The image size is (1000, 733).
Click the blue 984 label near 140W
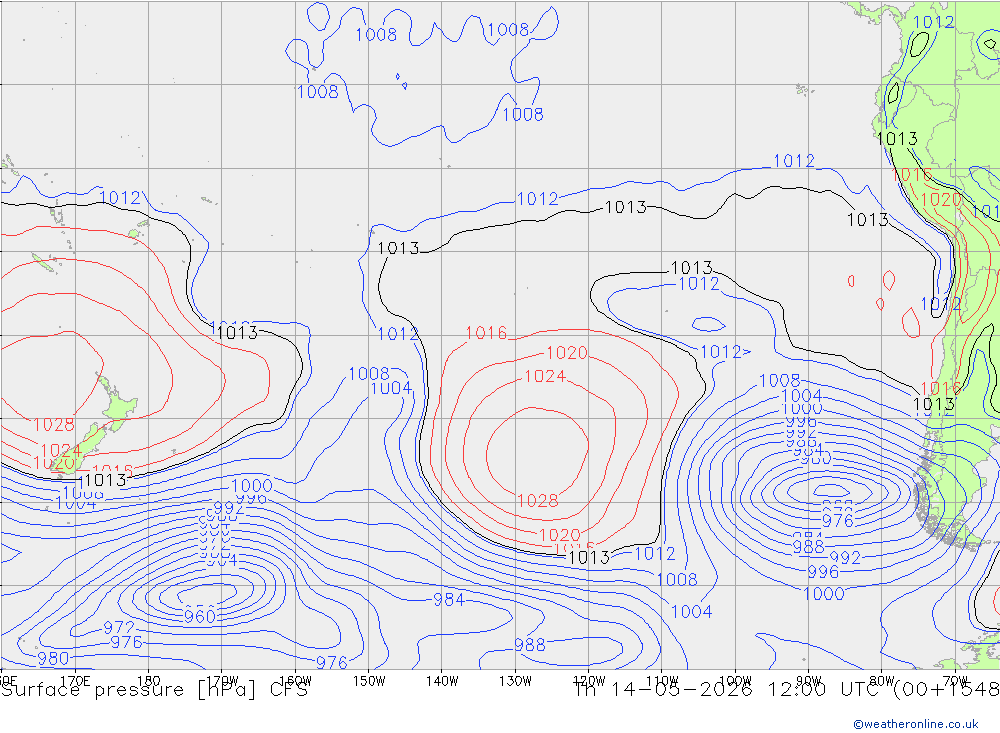coord(448,599)
